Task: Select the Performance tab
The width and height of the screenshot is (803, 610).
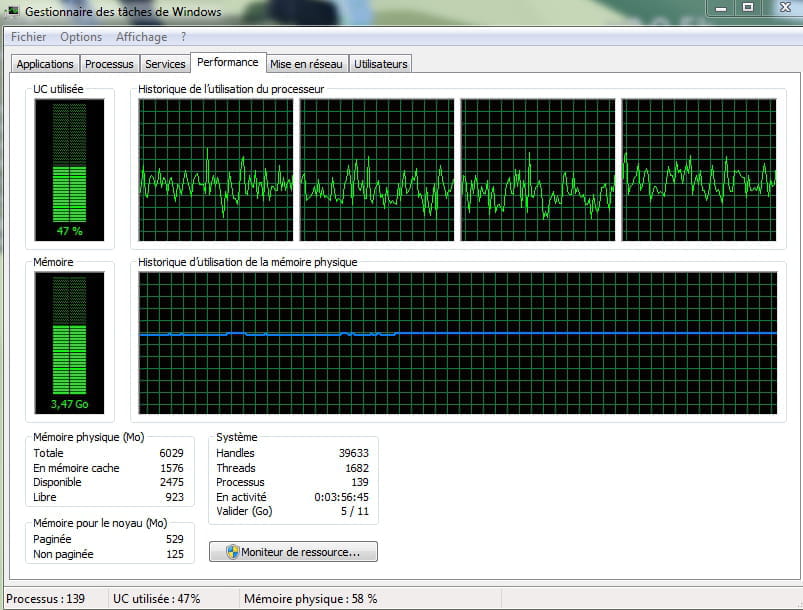Action: point(228,62)
